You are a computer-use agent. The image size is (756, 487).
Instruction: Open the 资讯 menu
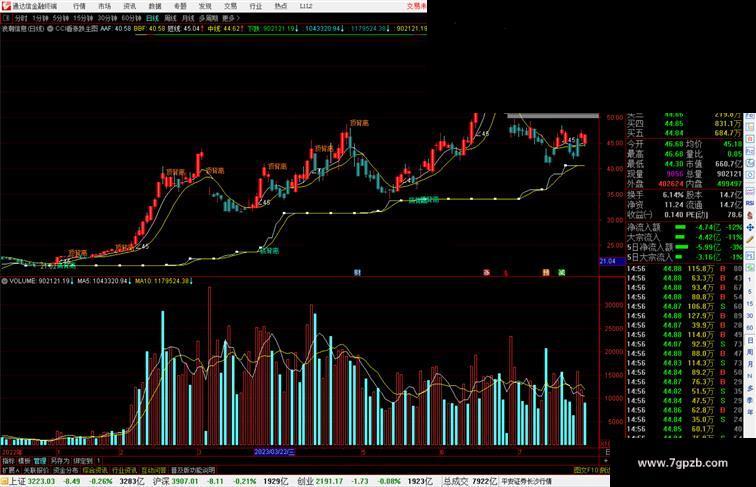(x=129, y=6)
